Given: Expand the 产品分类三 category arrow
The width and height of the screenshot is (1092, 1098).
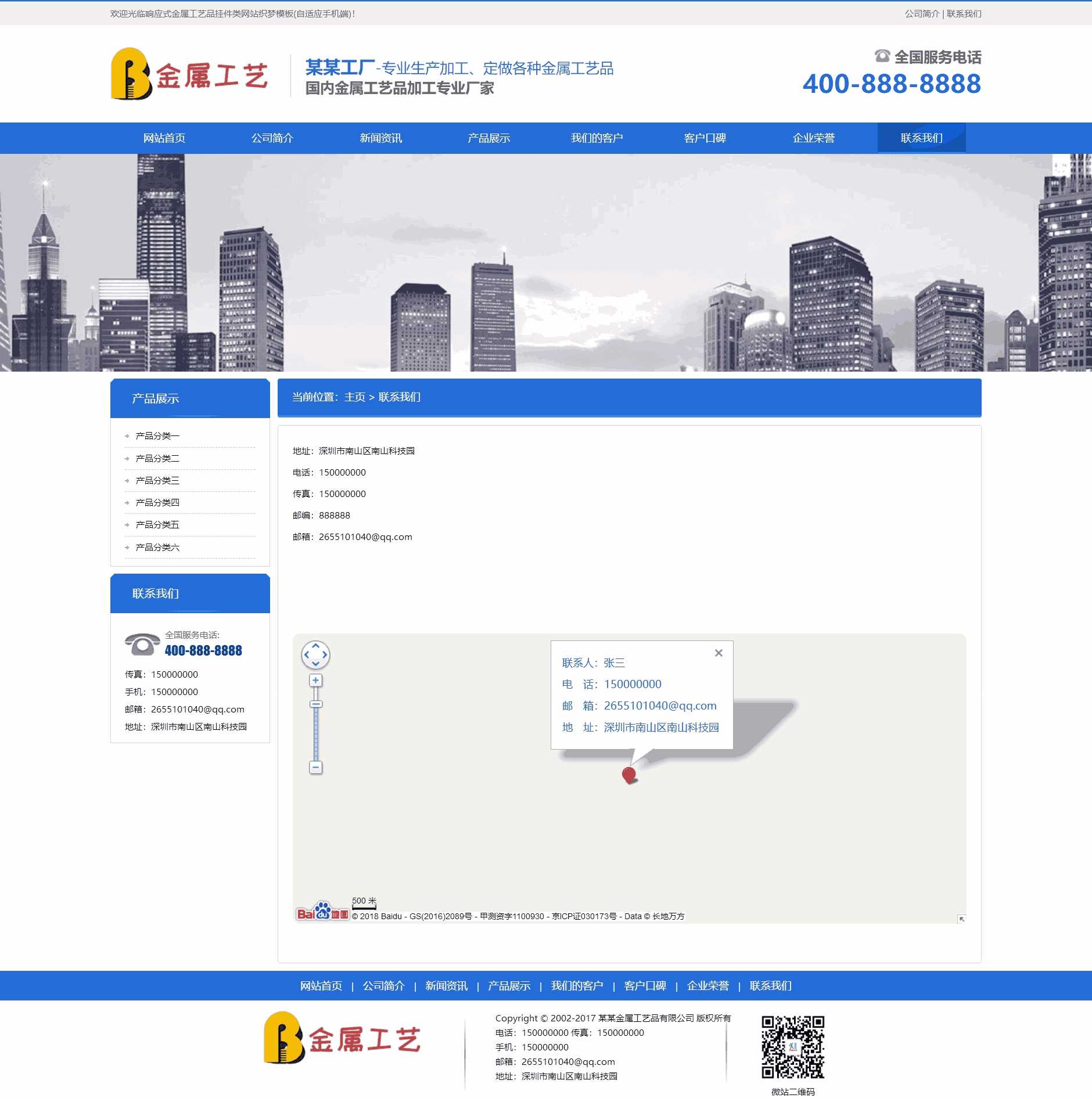Looking at the screenshot, I should pos(127,481).
